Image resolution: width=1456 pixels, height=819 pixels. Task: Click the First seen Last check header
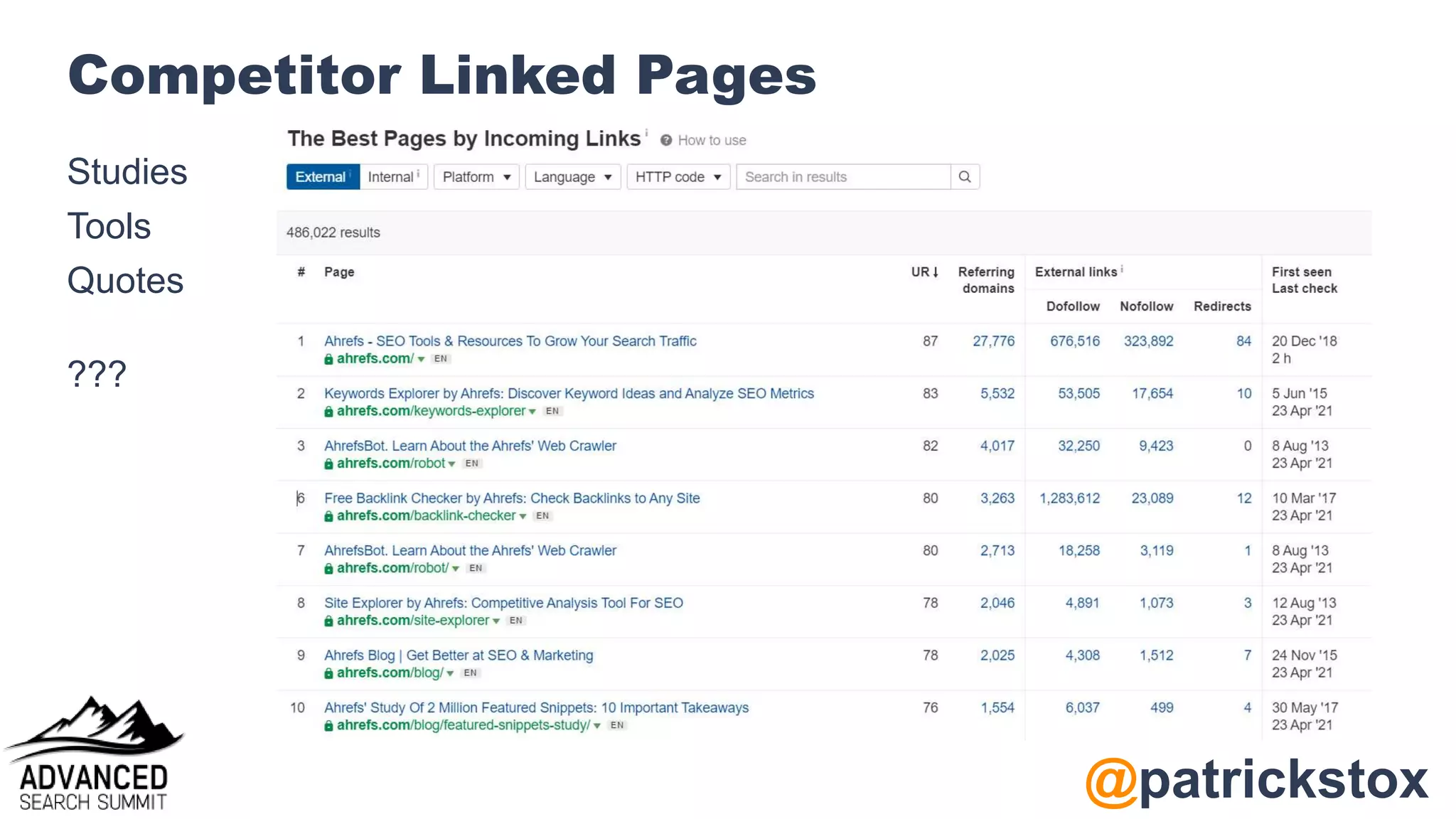tap(1305, 280)
